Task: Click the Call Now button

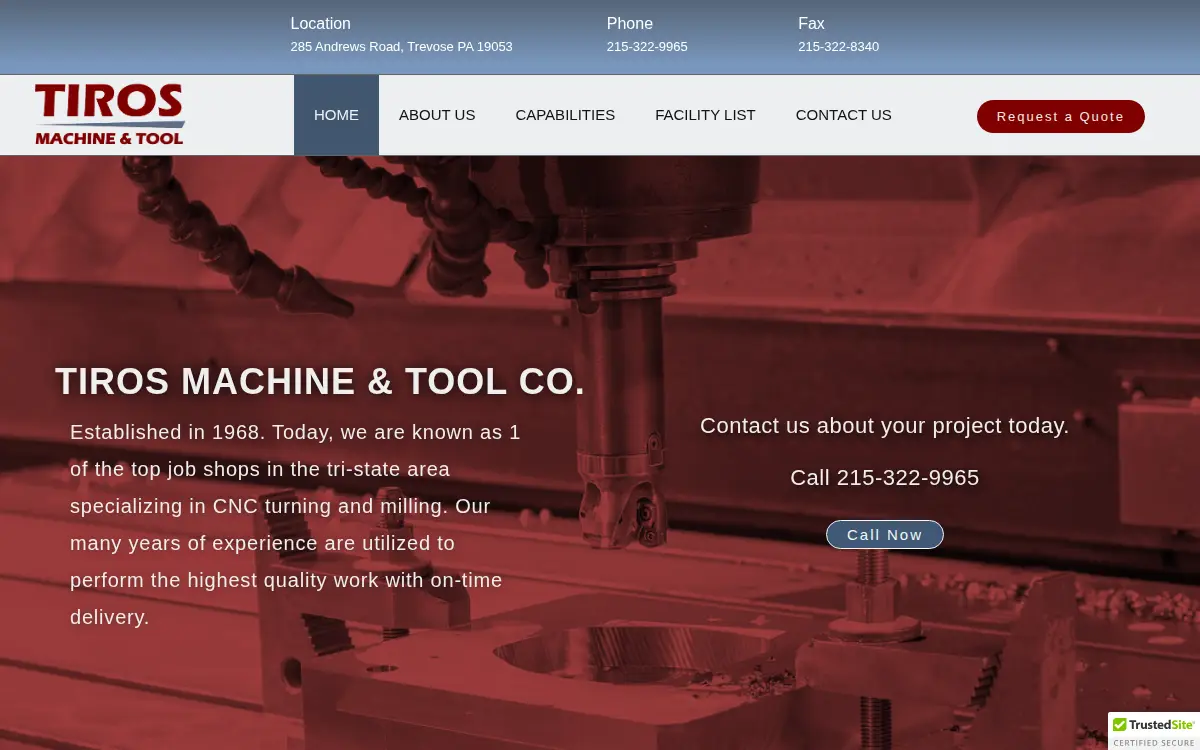Action: click(884, 534)
